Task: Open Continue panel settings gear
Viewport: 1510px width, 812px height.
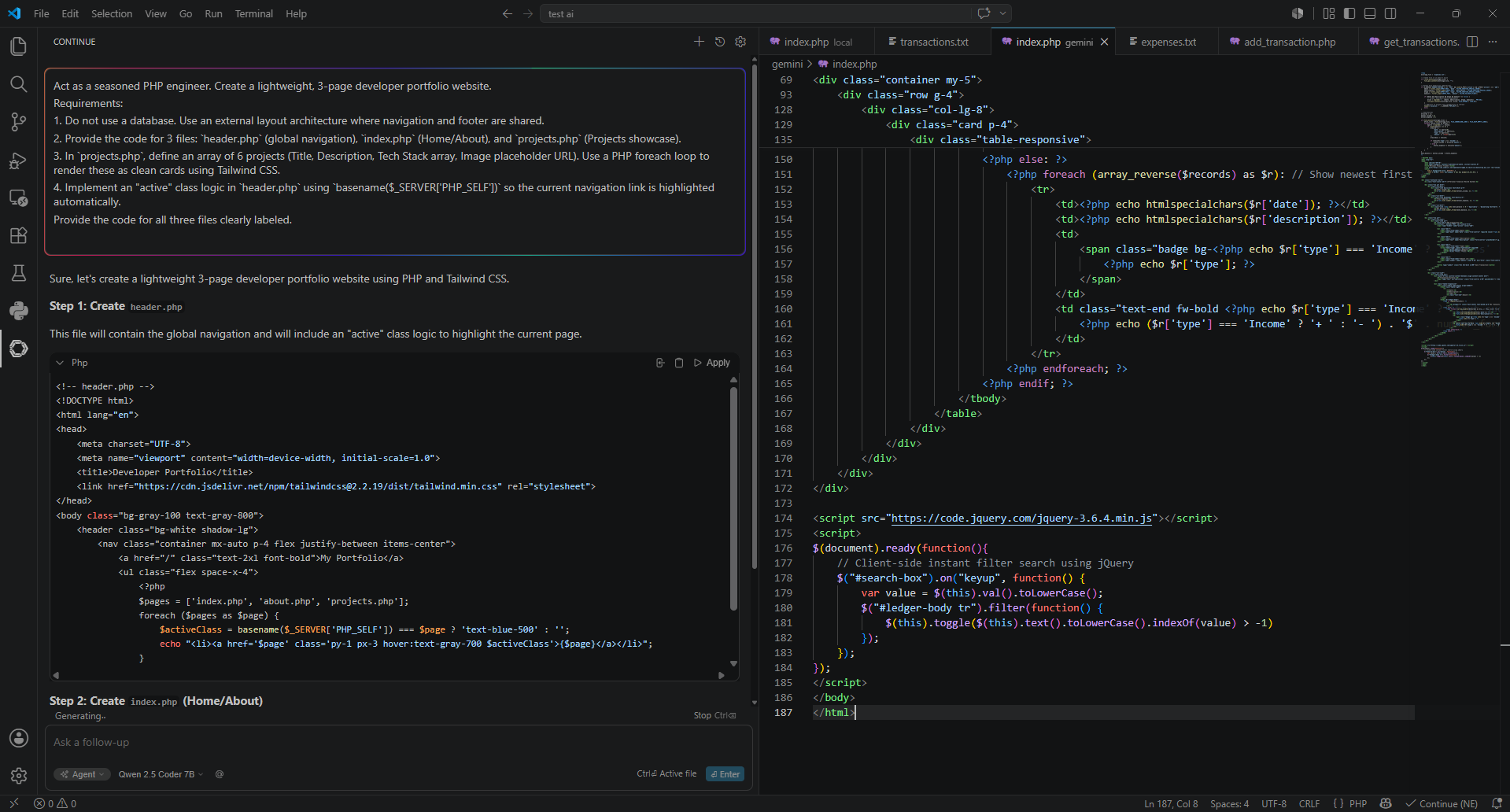Action: tap(740, 42)
